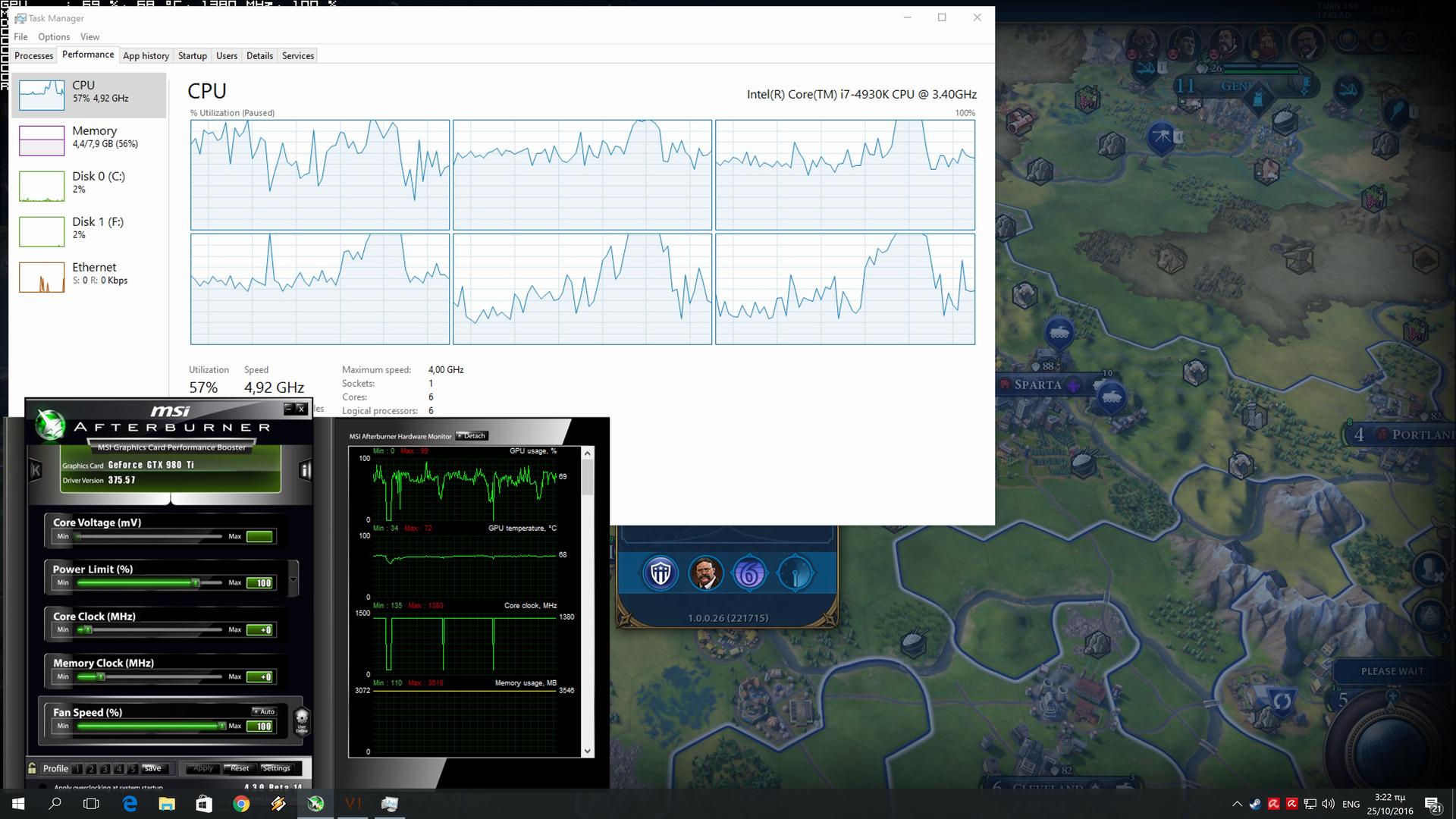Click the User Define fan gear icon

pyautogui.click(x=301, y=718)
